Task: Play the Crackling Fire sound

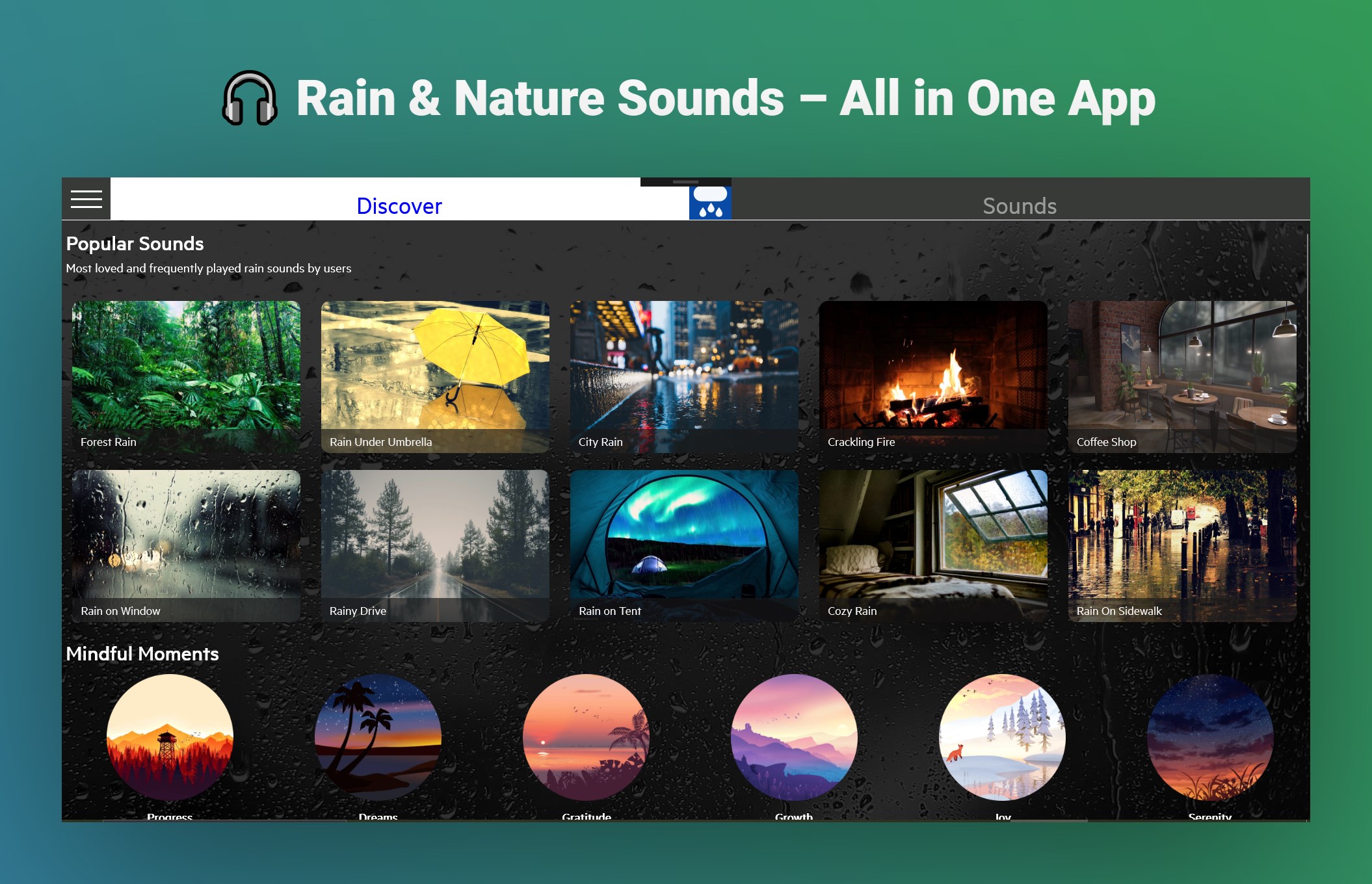Action: point(933,377)
